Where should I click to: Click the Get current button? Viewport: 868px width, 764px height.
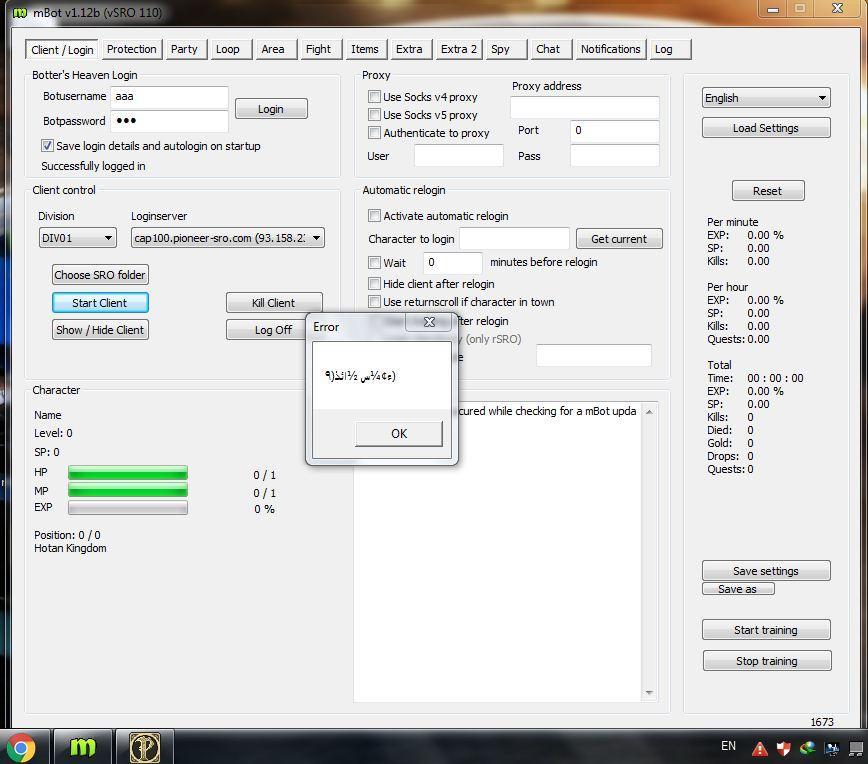[619, 239]
